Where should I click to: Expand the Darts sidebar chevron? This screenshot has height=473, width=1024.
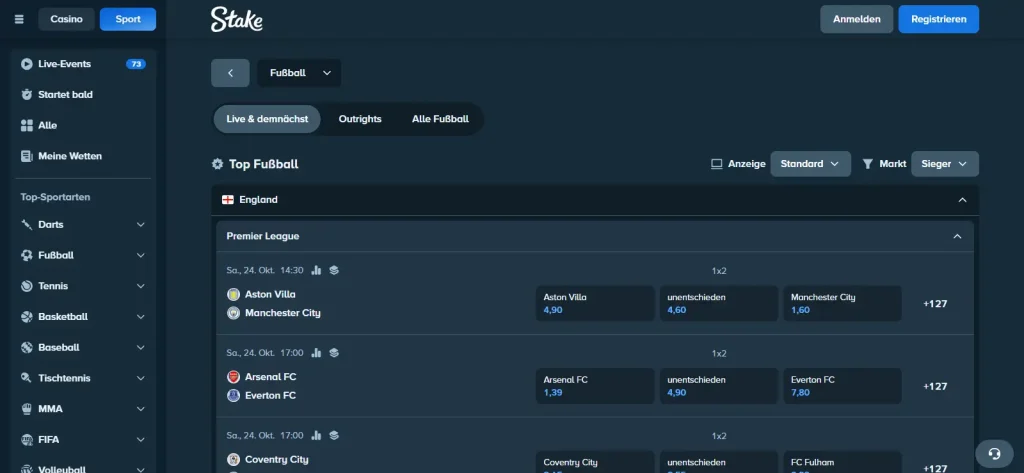[140, 225]
